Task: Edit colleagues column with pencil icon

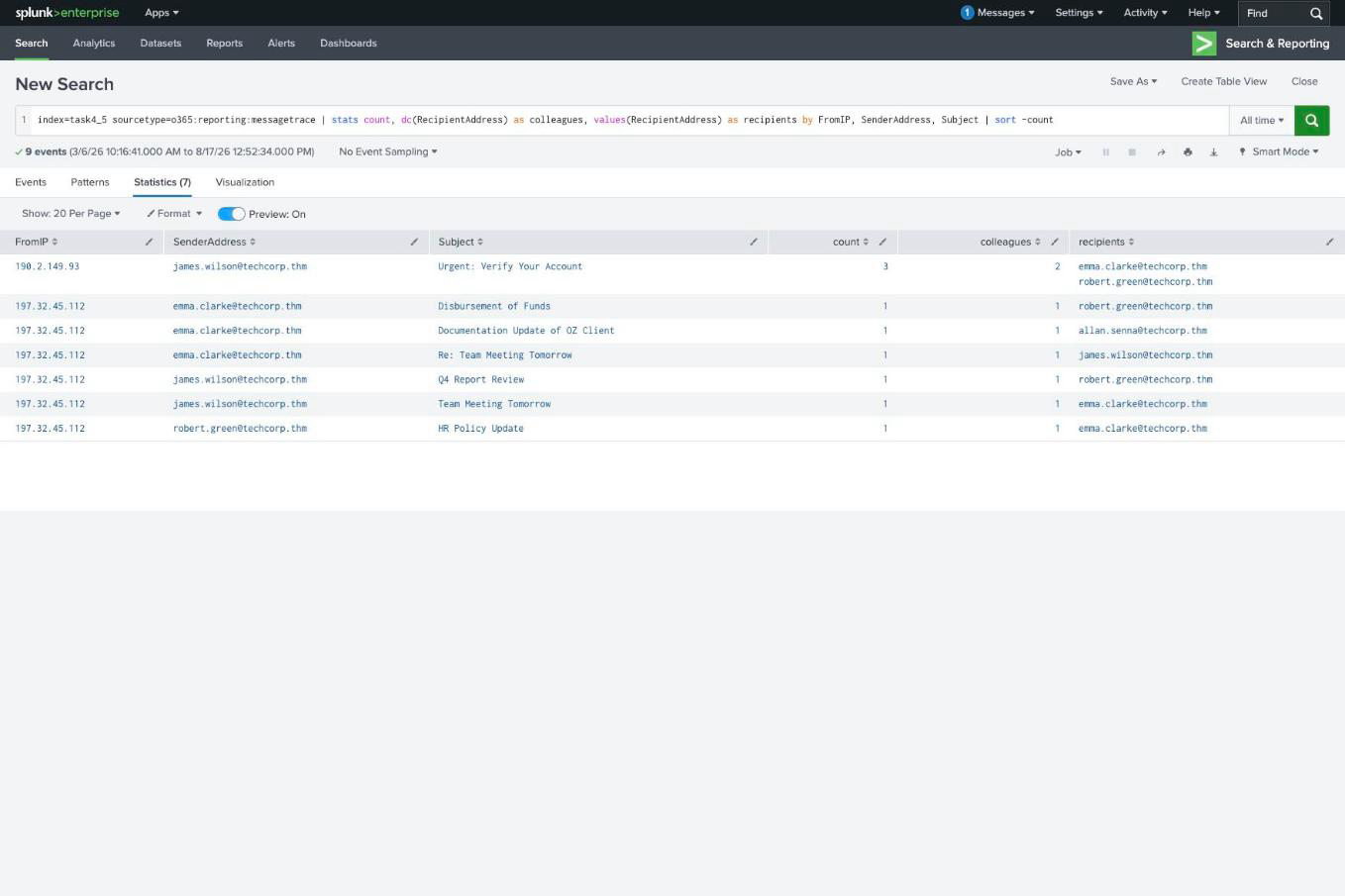Action: [1055, 242]
